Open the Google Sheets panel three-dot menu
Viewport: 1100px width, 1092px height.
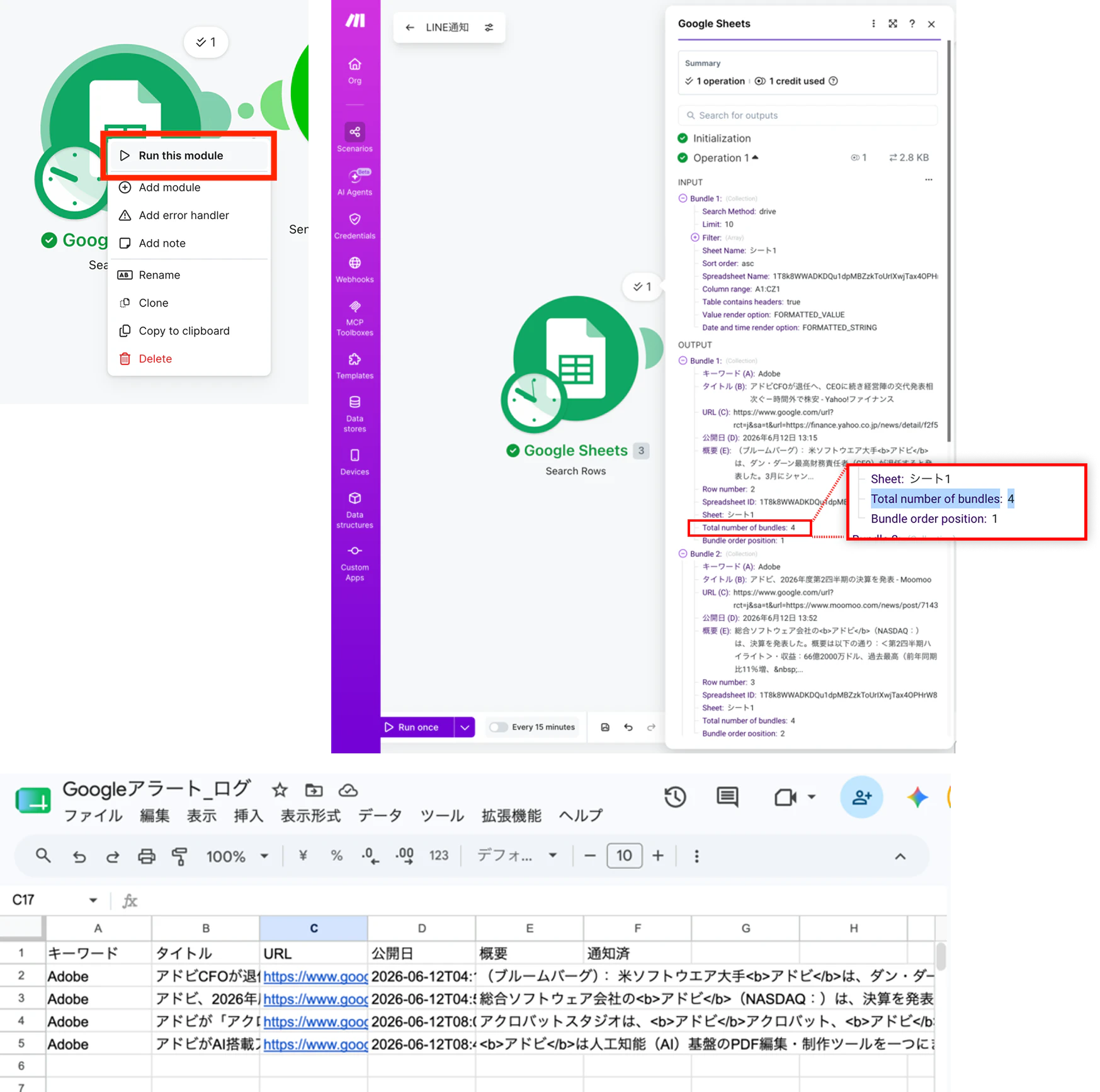pyautogui.click(x=873, y=24)
